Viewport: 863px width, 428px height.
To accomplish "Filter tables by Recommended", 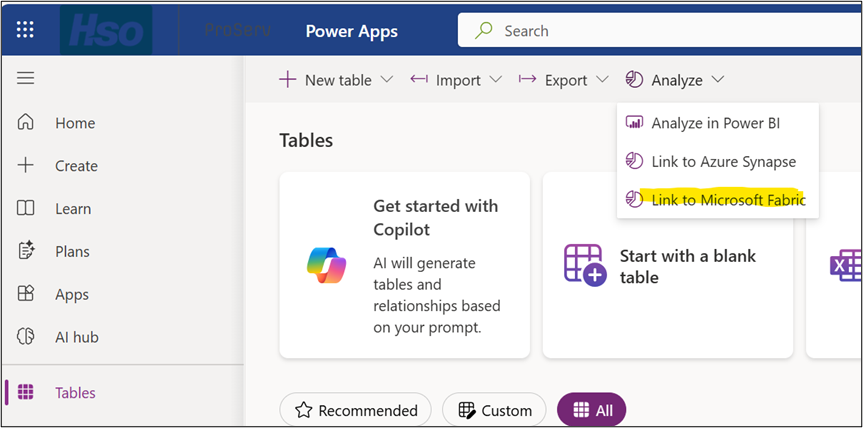I will [356, 410].
